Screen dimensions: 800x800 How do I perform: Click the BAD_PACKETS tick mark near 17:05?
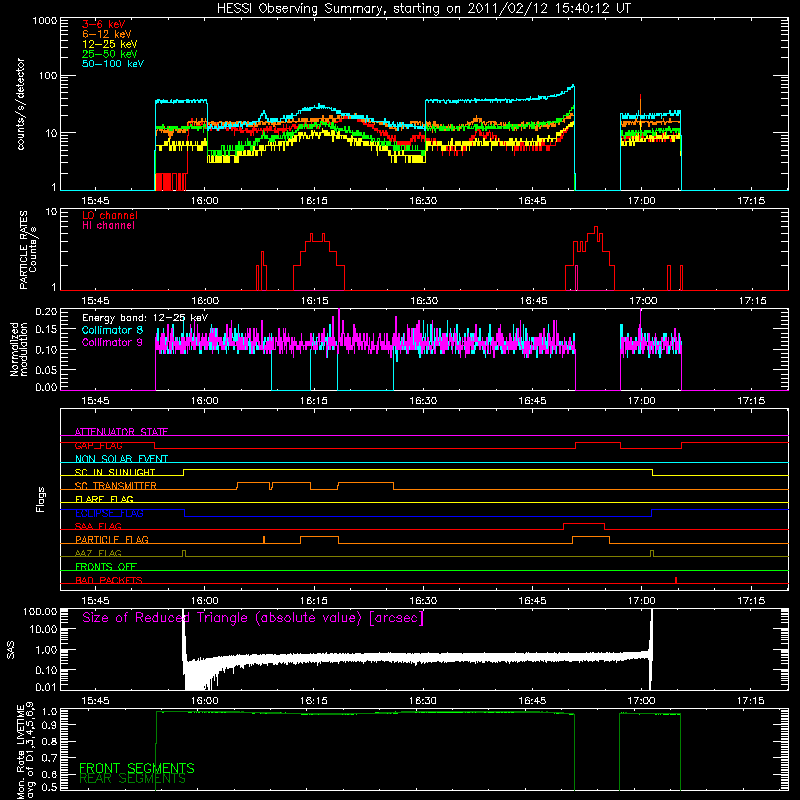coord(676,580)
